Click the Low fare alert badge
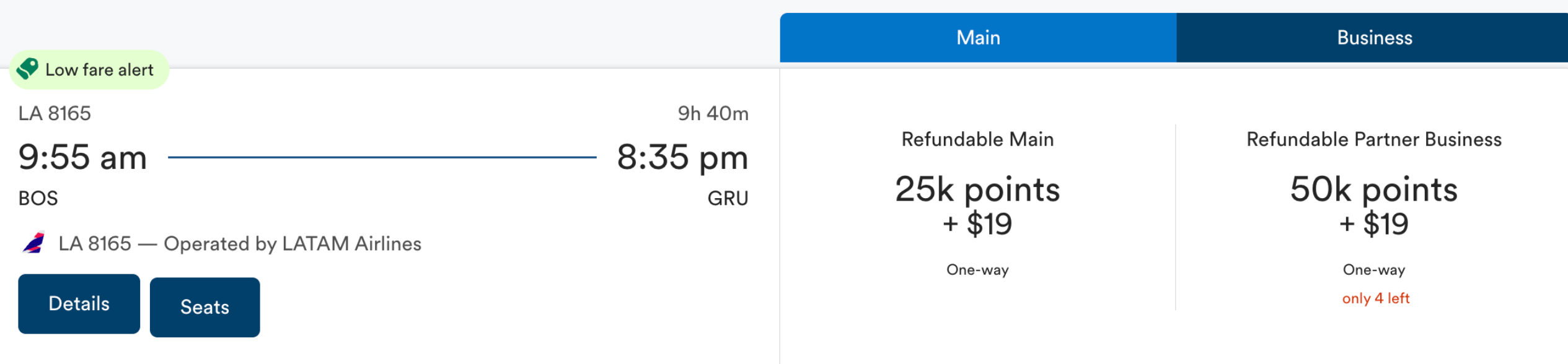 [x=89, y=69]
